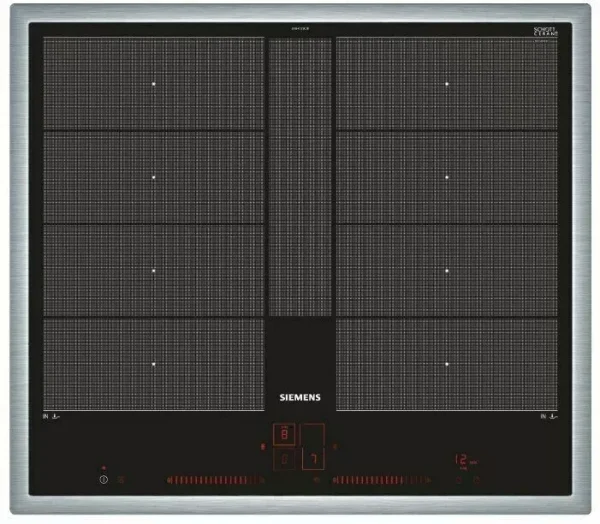Tap the SCHOTT CERAN logo in the corner
Screen dimensions: 600x524
[546, 31]
